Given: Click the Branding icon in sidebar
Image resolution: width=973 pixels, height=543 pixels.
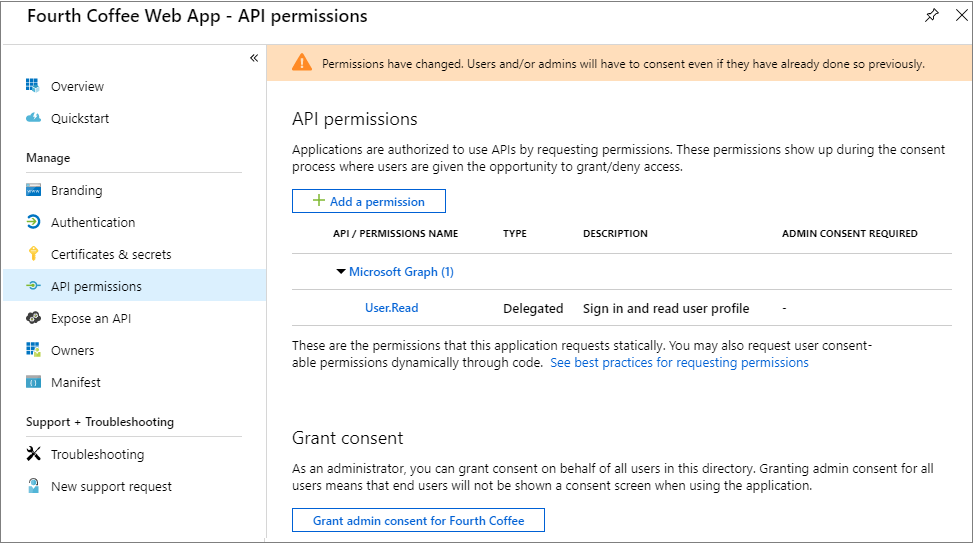Looking at the screenshot, I should (x=33, y=190).
